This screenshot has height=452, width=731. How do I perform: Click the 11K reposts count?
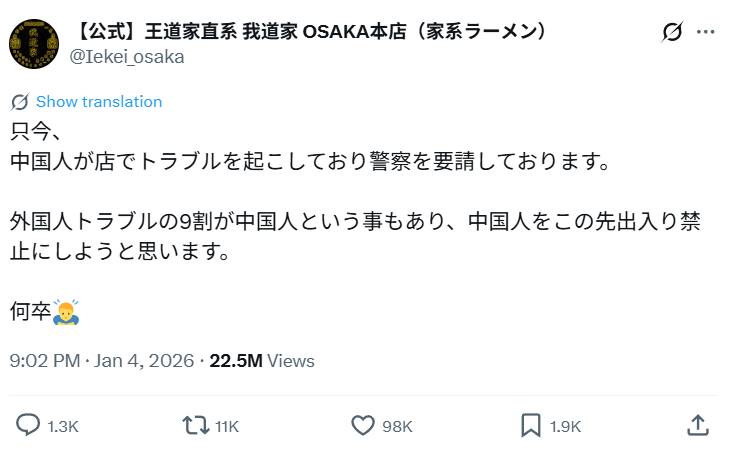pos(227,426)
